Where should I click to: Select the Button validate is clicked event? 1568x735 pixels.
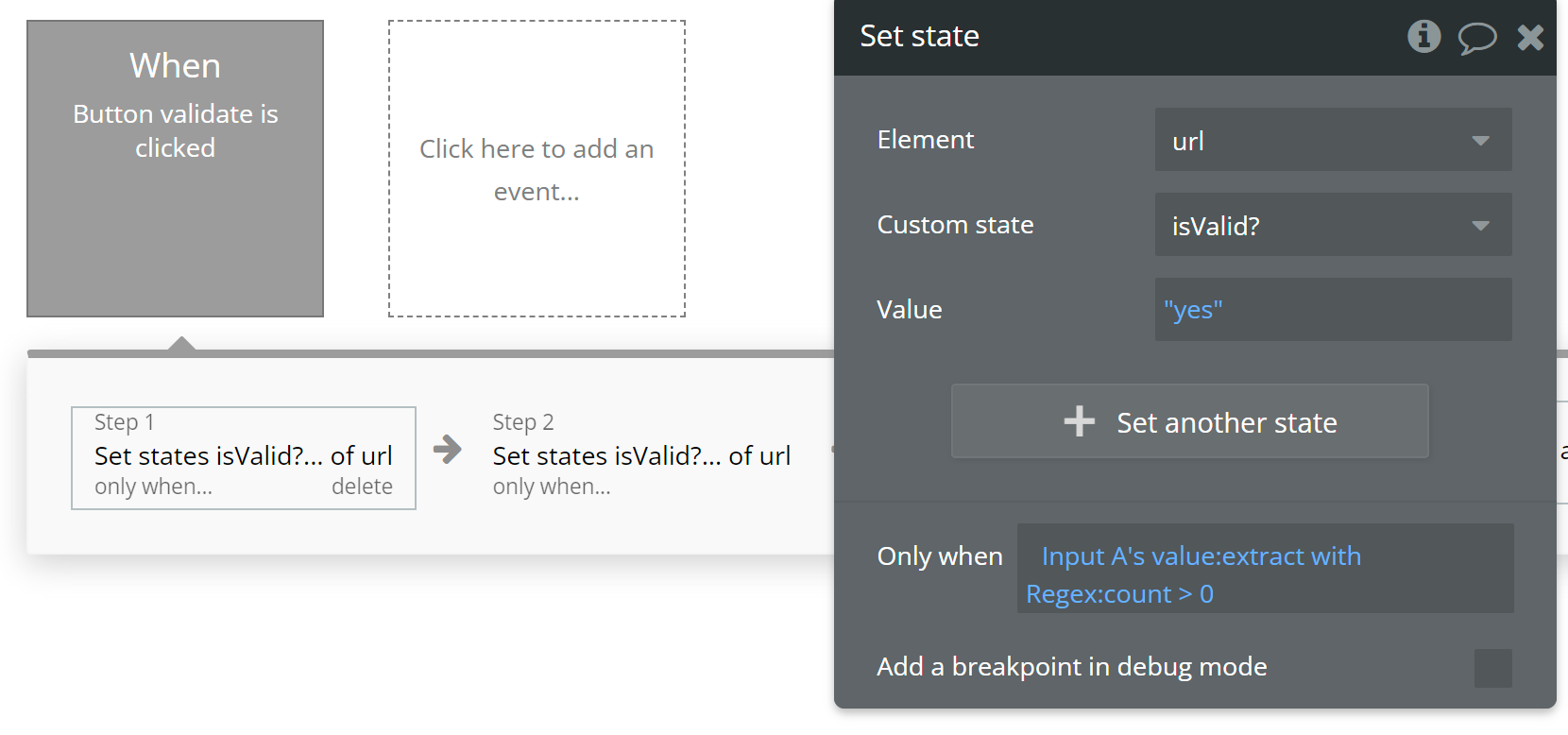coord(175,168)
